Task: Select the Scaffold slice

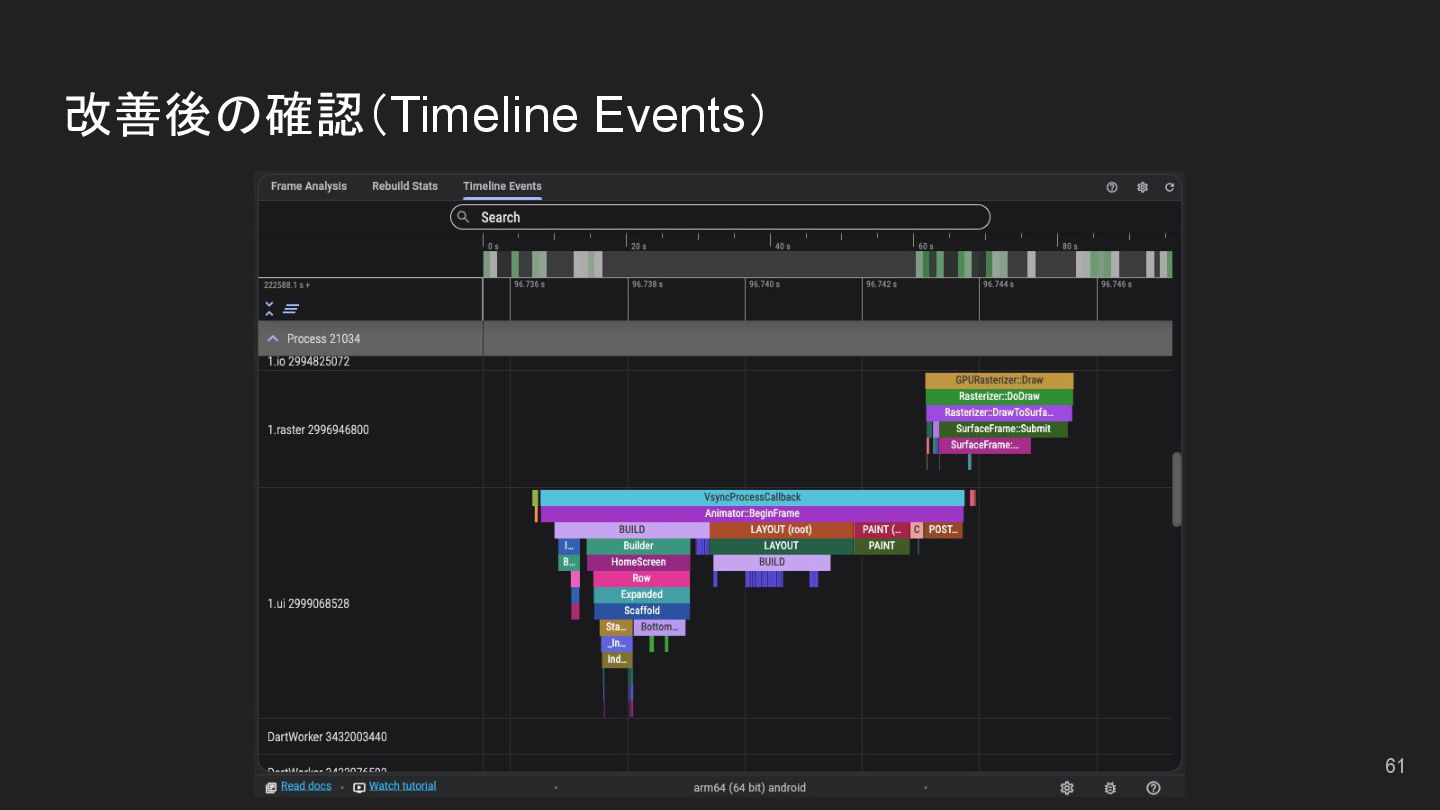Action: click(x=641, y=610)
